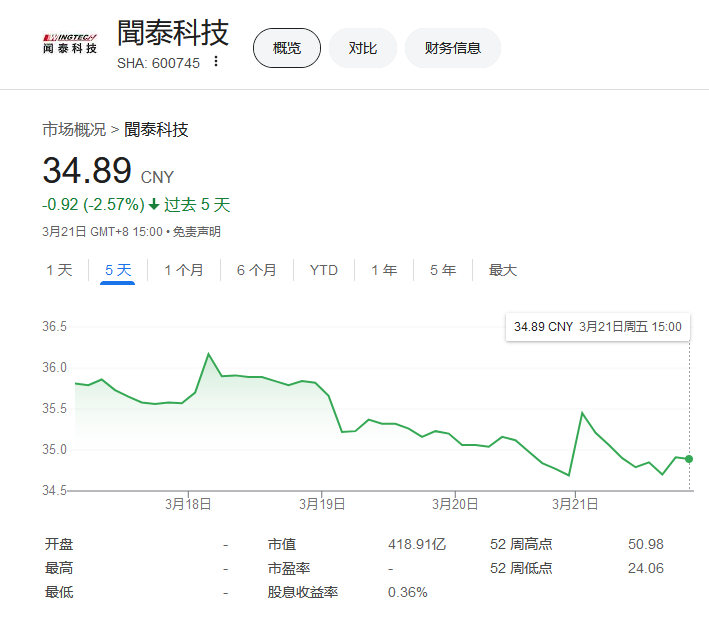Switch to the 对比 compare tab
The height and width of the screenshot is (619, 709).
point(363,48)
